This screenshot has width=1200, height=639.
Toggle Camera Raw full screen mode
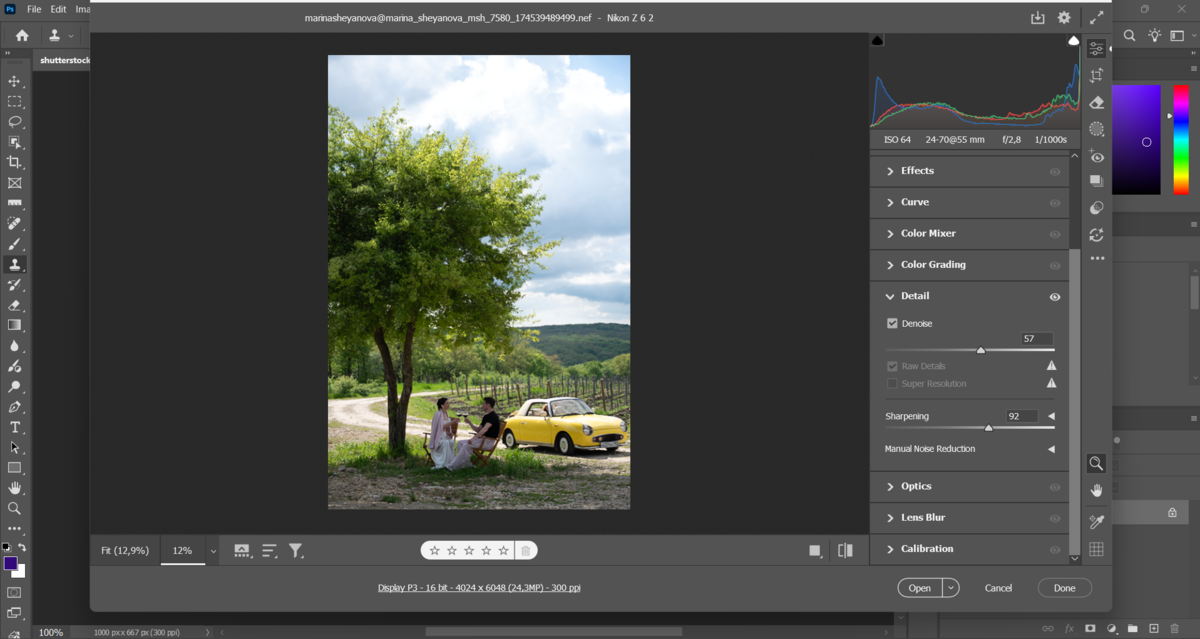click(1097, 17)
